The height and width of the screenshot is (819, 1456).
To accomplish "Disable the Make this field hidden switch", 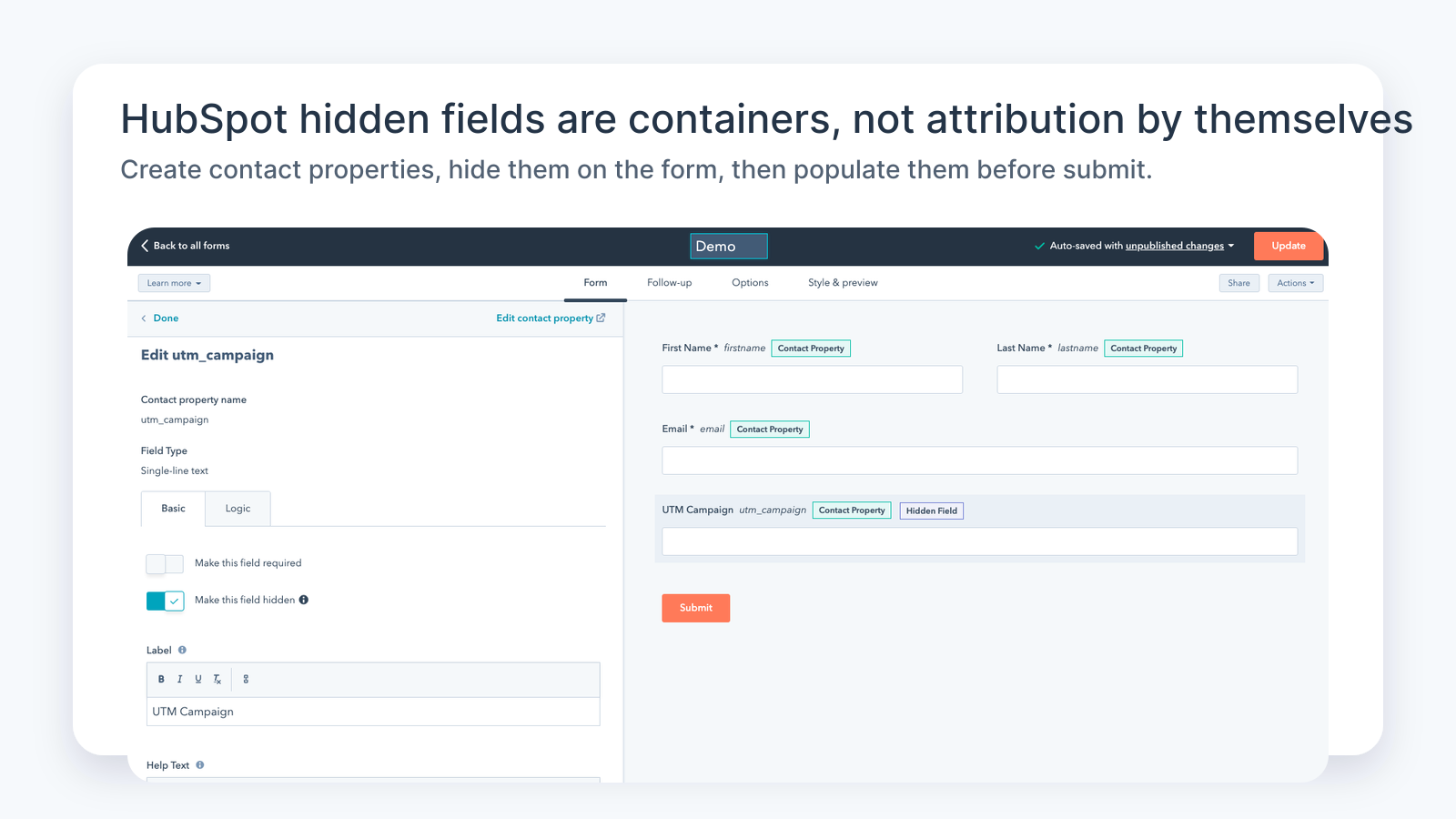I will coord(165,601).
